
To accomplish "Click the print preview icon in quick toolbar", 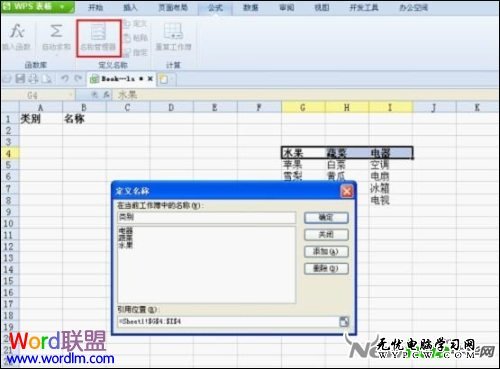I will pyautogui.click(x=47, y=79).
